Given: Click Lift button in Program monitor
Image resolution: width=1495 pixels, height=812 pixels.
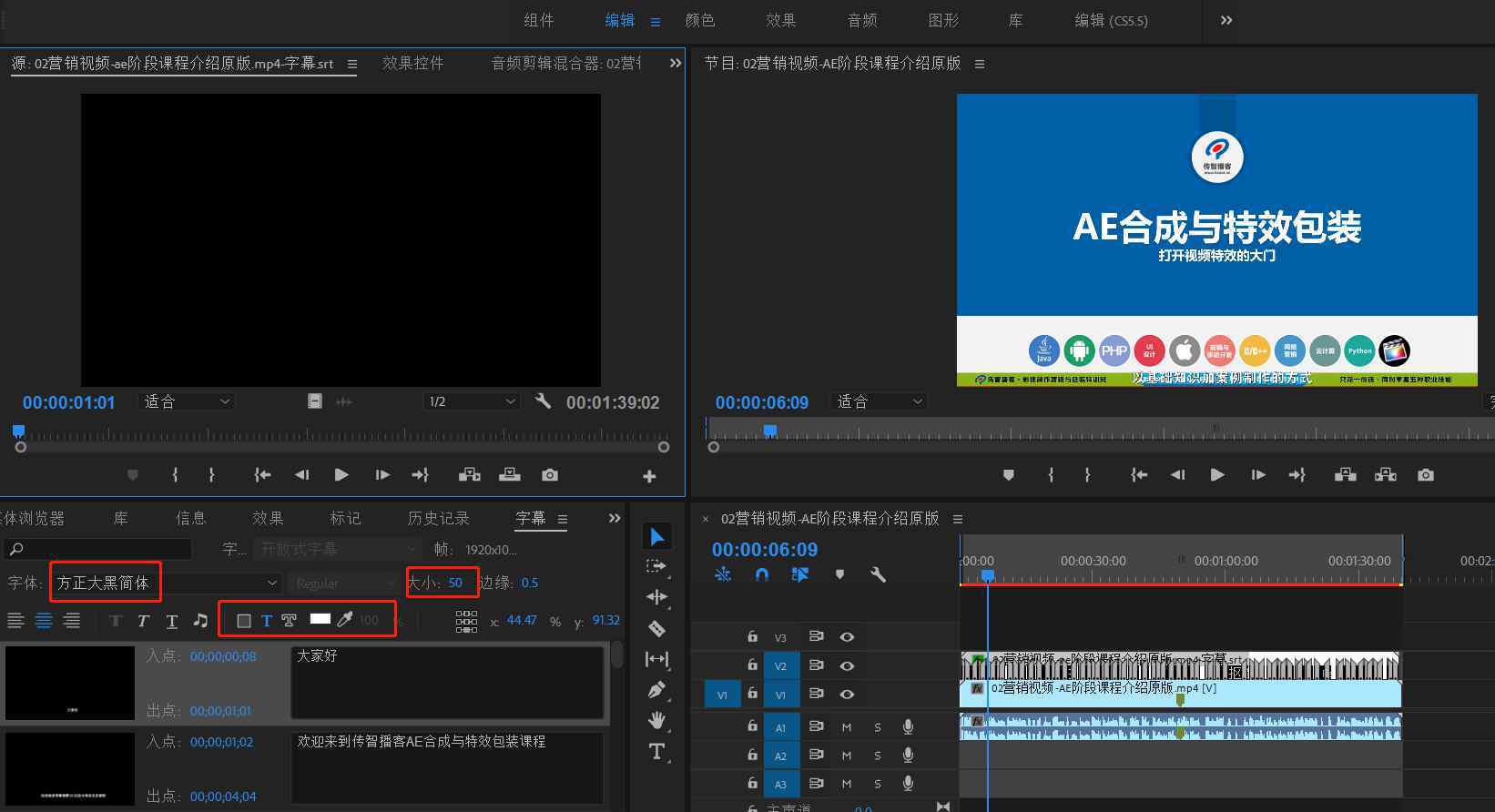Looking at the screenshot, I should (1346, 475).
